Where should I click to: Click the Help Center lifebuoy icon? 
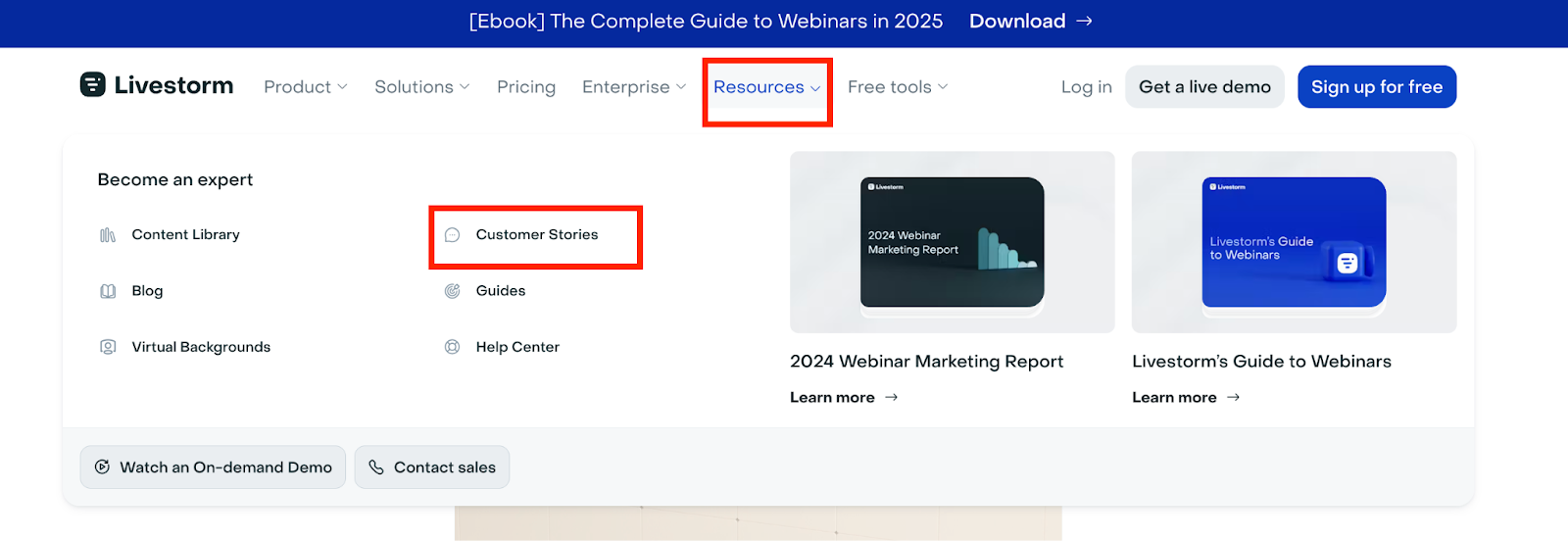tap(452, 347)
